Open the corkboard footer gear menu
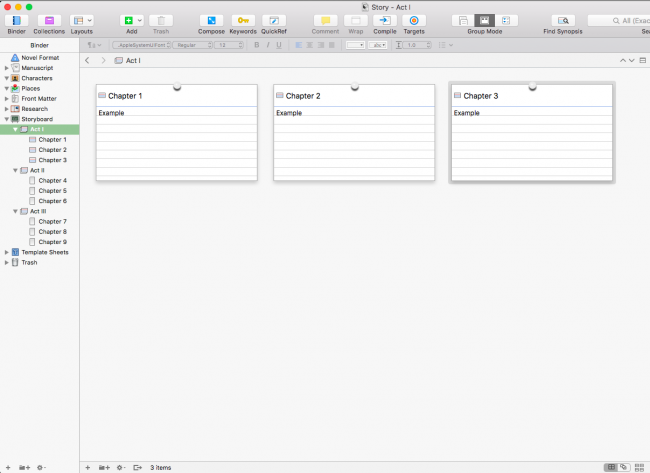650x473 pixels. click(x=121, y=468)
